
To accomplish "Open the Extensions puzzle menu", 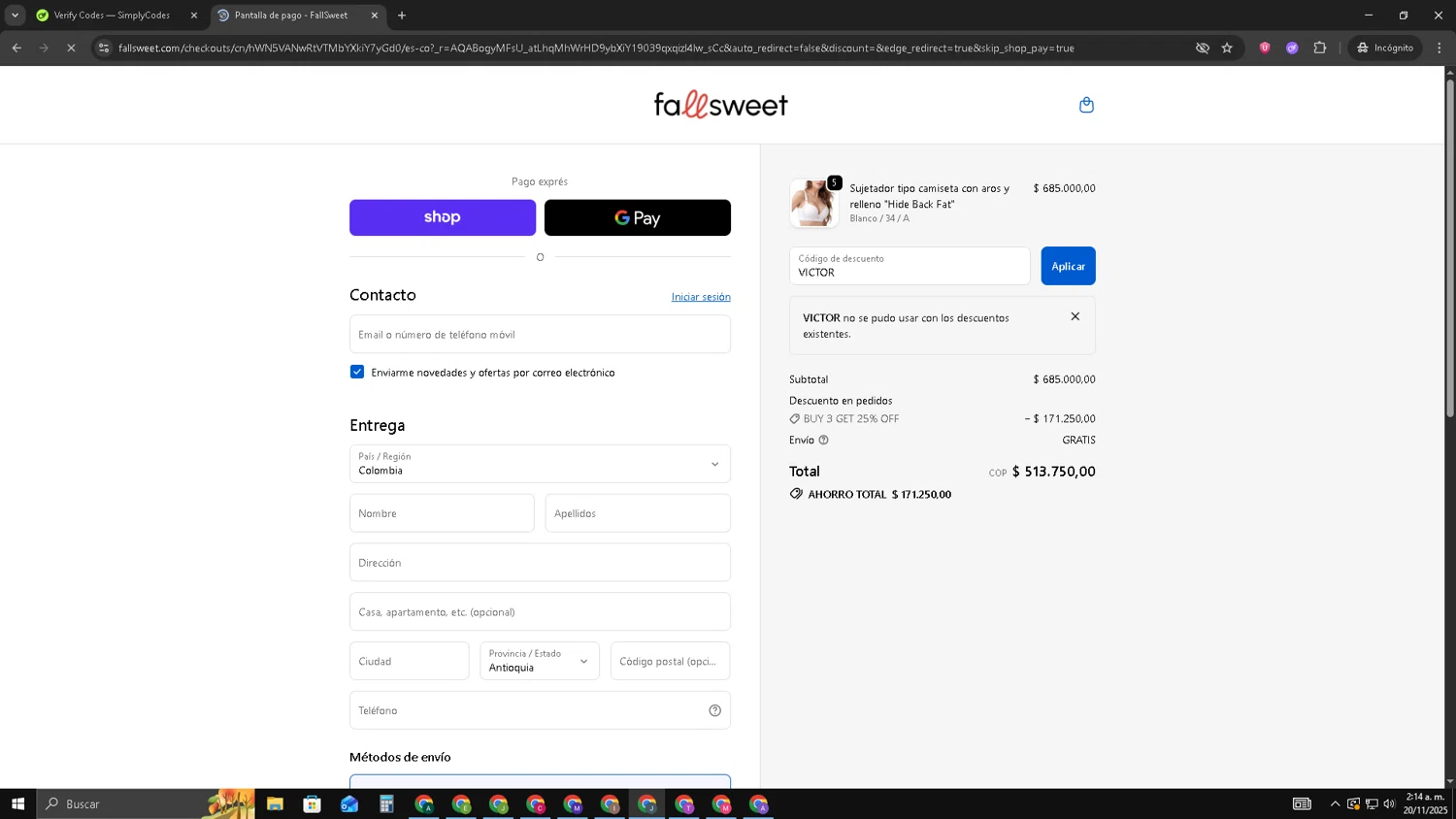I will 1319,48.
